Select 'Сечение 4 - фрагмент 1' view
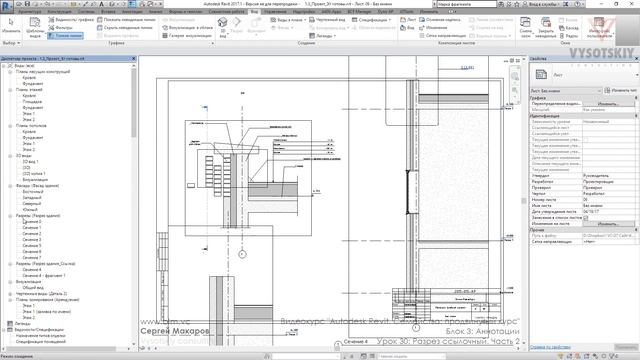 coord(44,276)
